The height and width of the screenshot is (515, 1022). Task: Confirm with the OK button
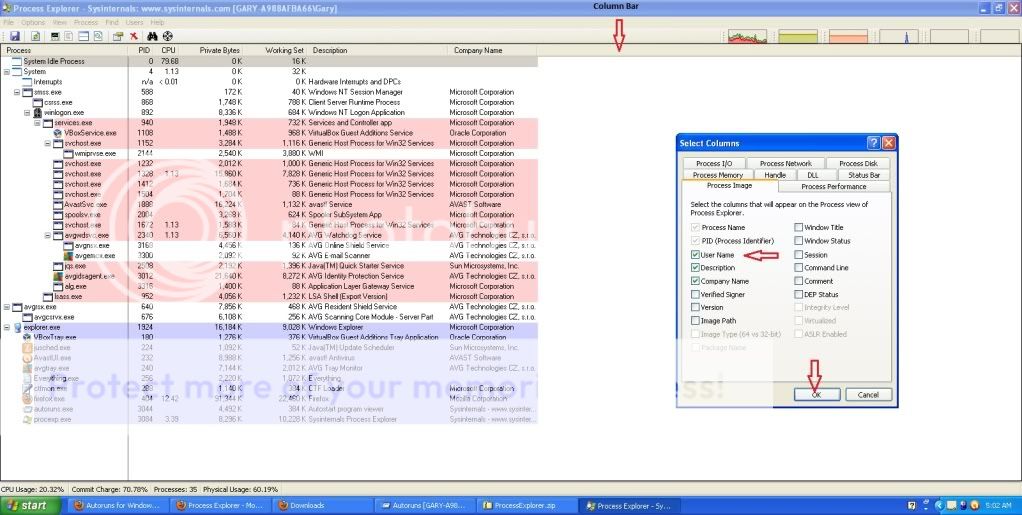point(816,394)
